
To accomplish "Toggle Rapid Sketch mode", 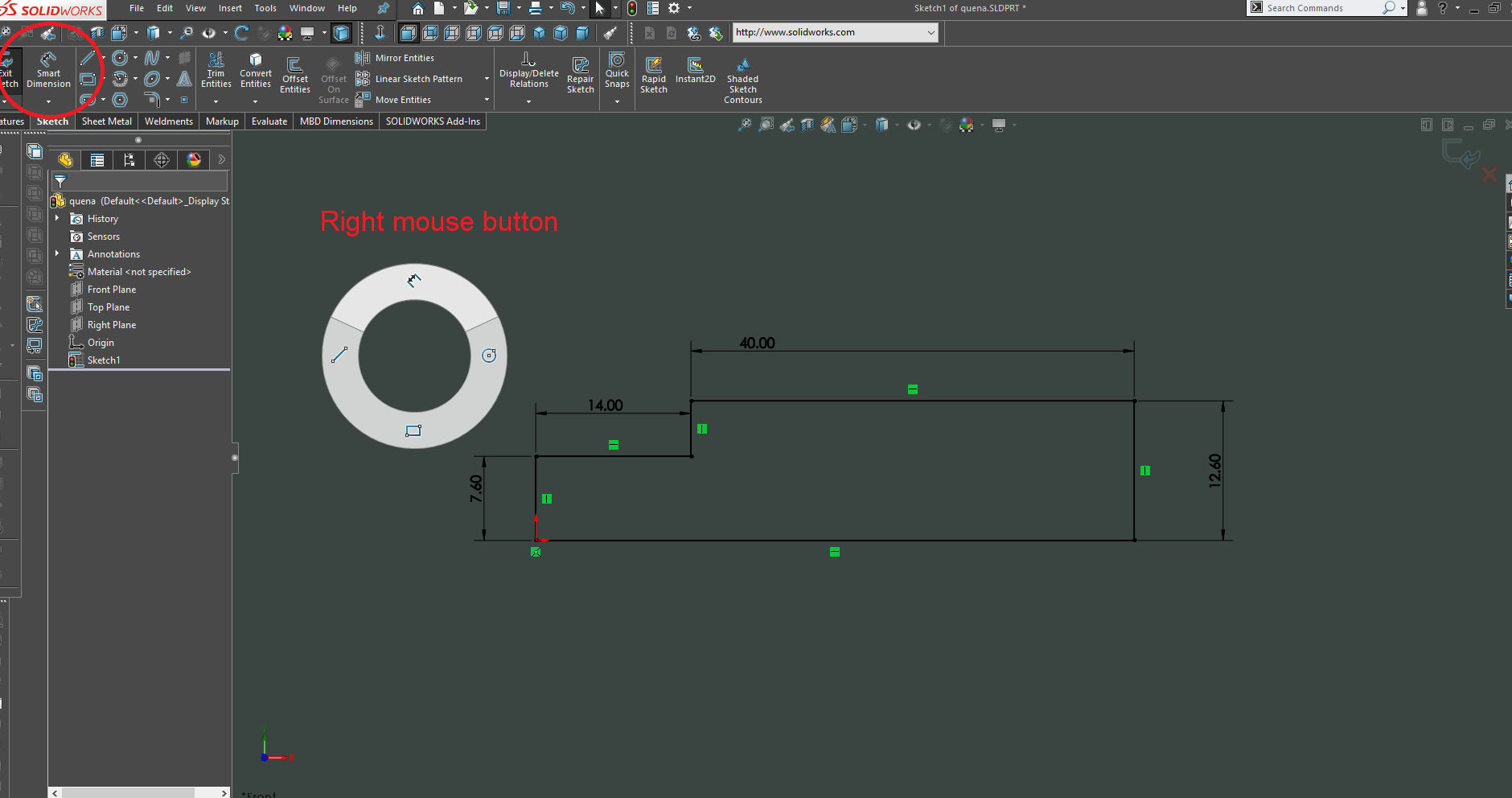I will (x=654, y=75).
